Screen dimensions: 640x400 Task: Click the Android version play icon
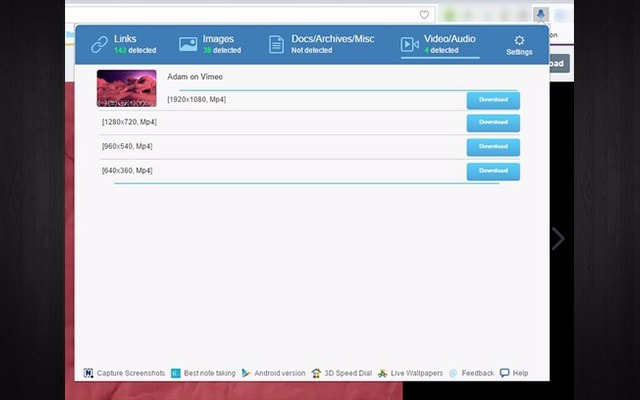pos(246,373)
